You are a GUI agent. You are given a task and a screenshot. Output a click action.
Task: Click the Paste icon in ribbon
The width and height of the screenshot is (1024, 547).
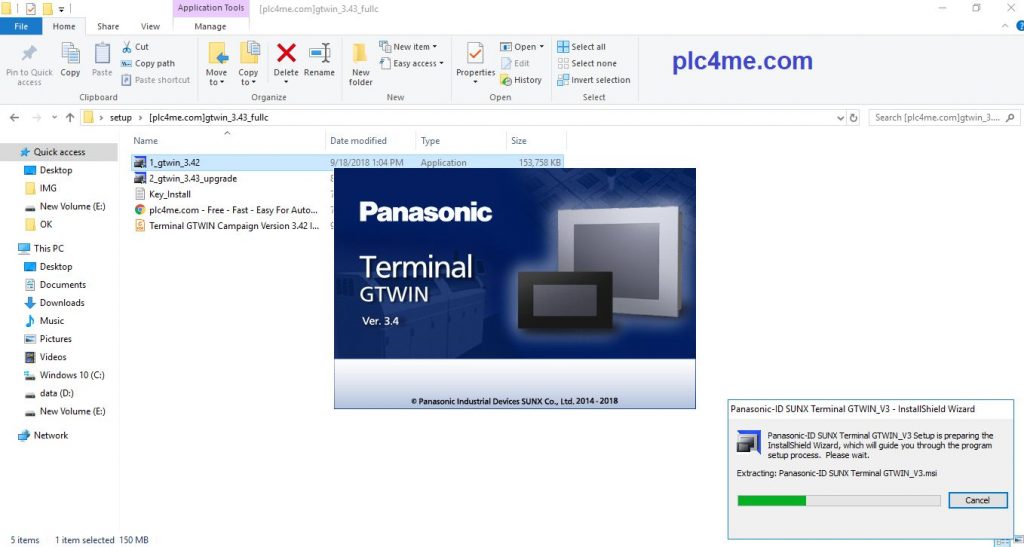coord(102,54)
